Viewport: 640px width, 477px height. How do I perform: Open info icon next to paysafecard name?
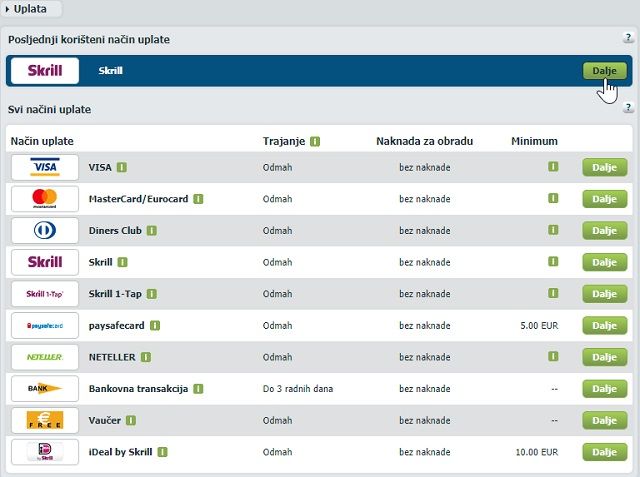tap(155, 326)
